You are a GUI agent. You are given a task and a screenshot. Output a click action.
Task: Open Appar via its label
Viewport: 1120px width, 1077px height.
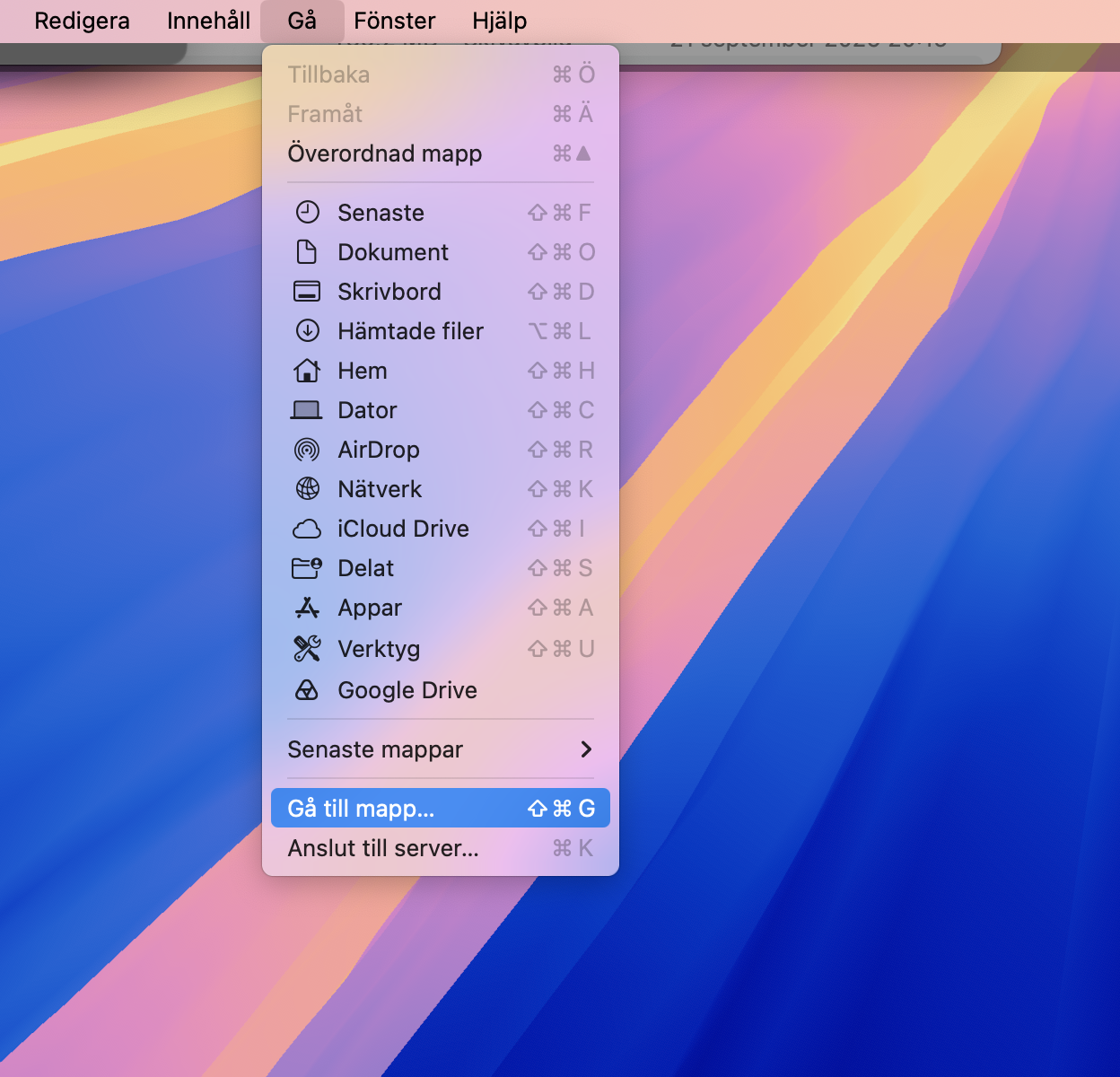point(370,608)
